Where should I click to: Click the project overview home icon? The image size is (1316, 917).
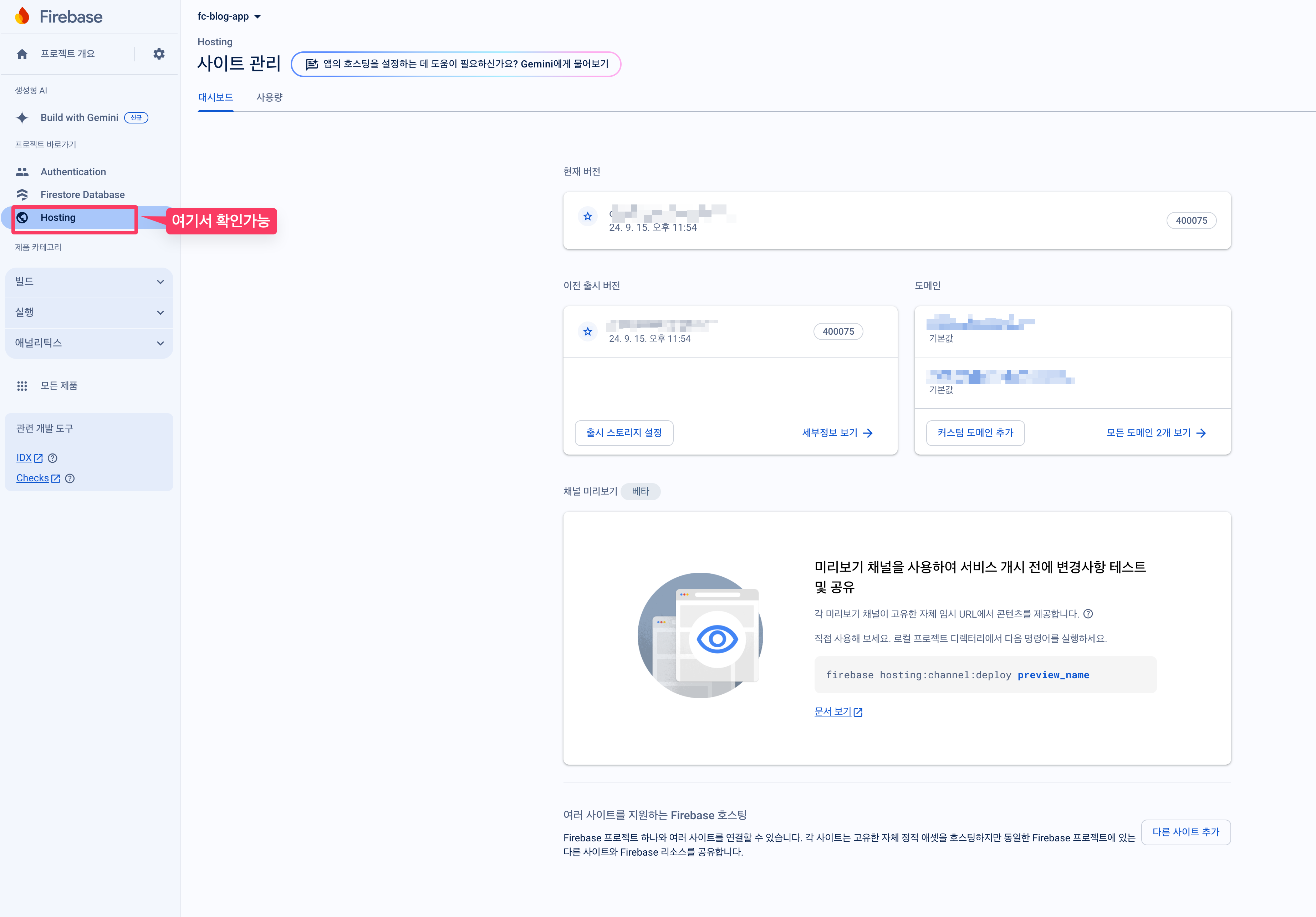coord(22,54)
